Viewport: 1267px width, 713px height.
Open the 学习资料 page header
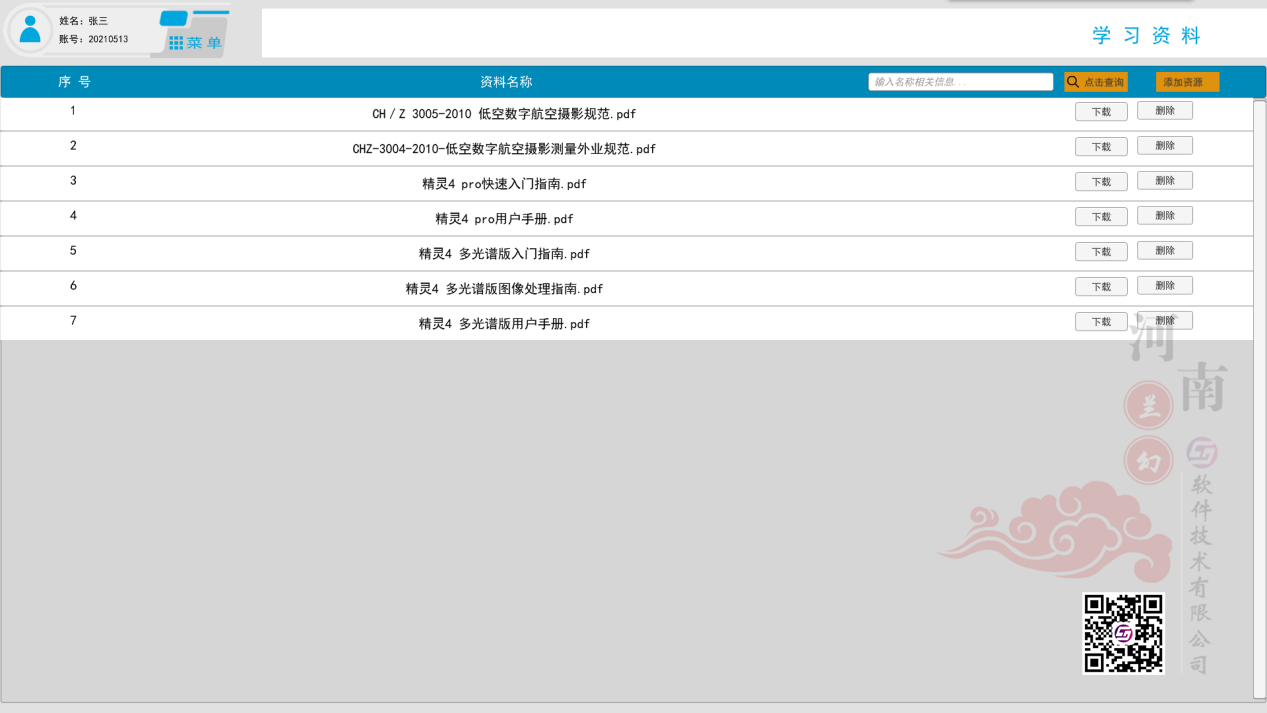1148,35
